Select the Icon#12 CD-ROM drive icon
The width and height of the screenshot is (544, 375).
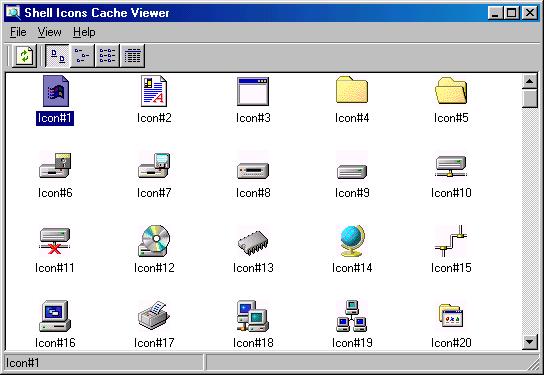[x=154, y=241]
